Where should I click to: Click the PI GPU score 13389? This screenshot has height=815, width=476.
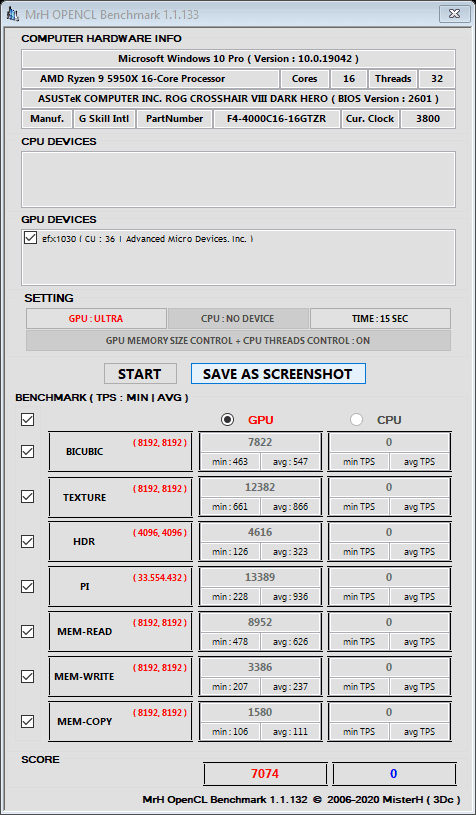tap(260, 577)
